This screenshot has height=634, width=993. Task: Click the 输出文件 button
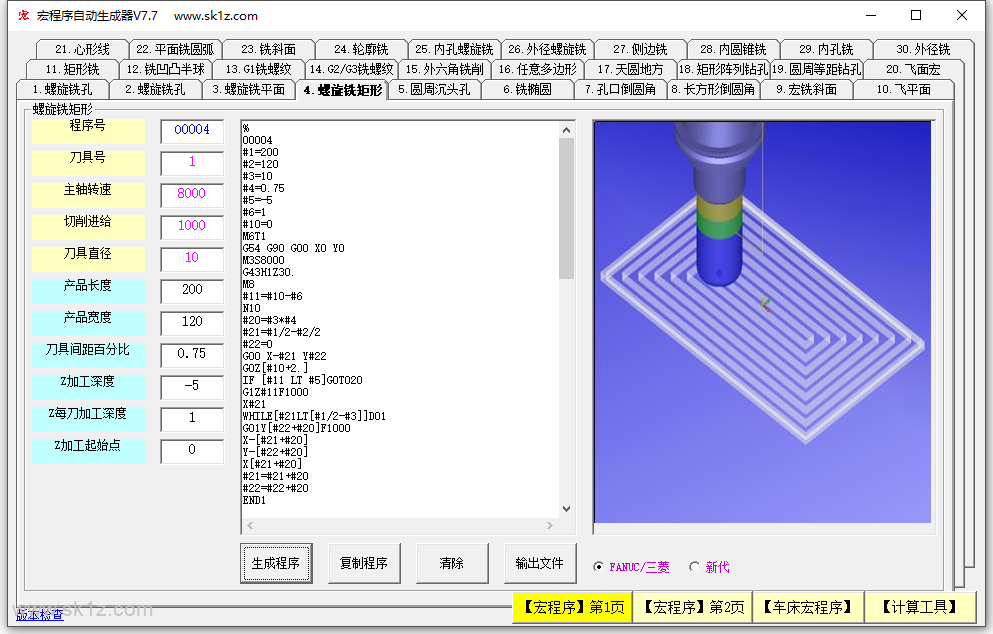(x=540, y=563)
